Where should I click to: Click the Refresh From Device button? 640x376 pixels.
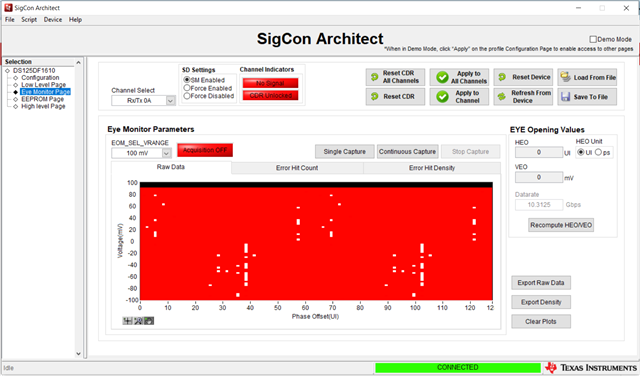tap(523, 97)
